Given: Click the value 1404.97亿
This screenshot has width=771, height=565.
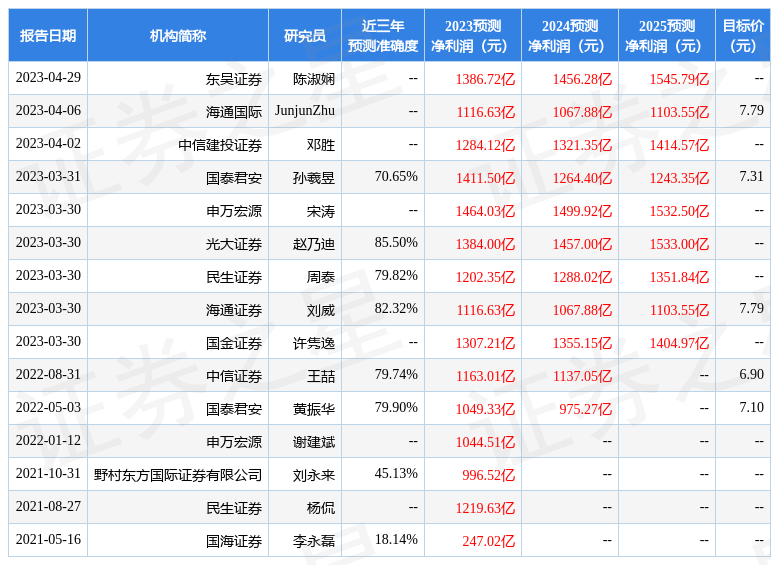Looking at the screenshot, I should pos(680,343).
